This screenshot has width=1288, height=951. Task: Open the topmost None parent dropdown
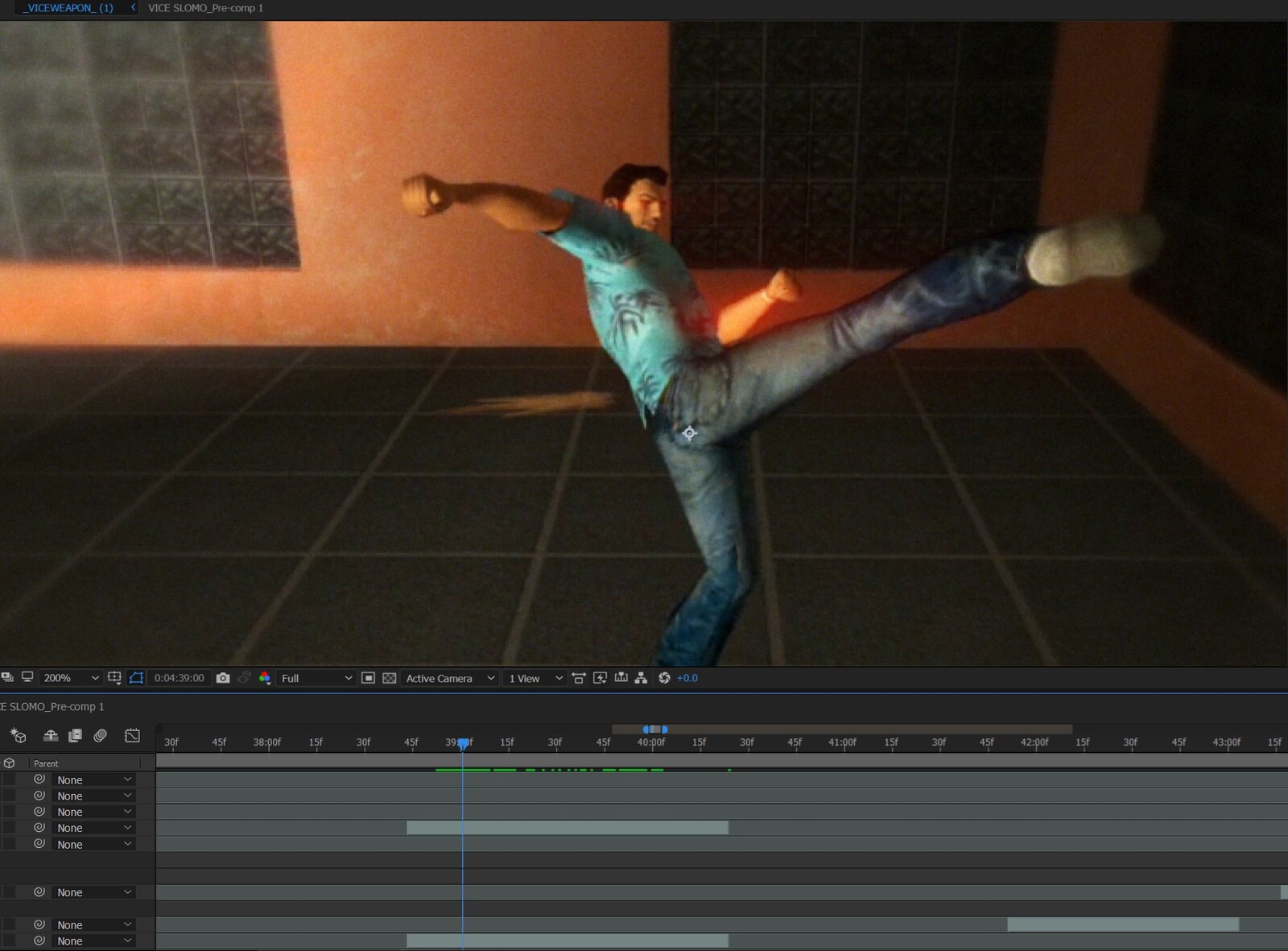coord(93,779)
